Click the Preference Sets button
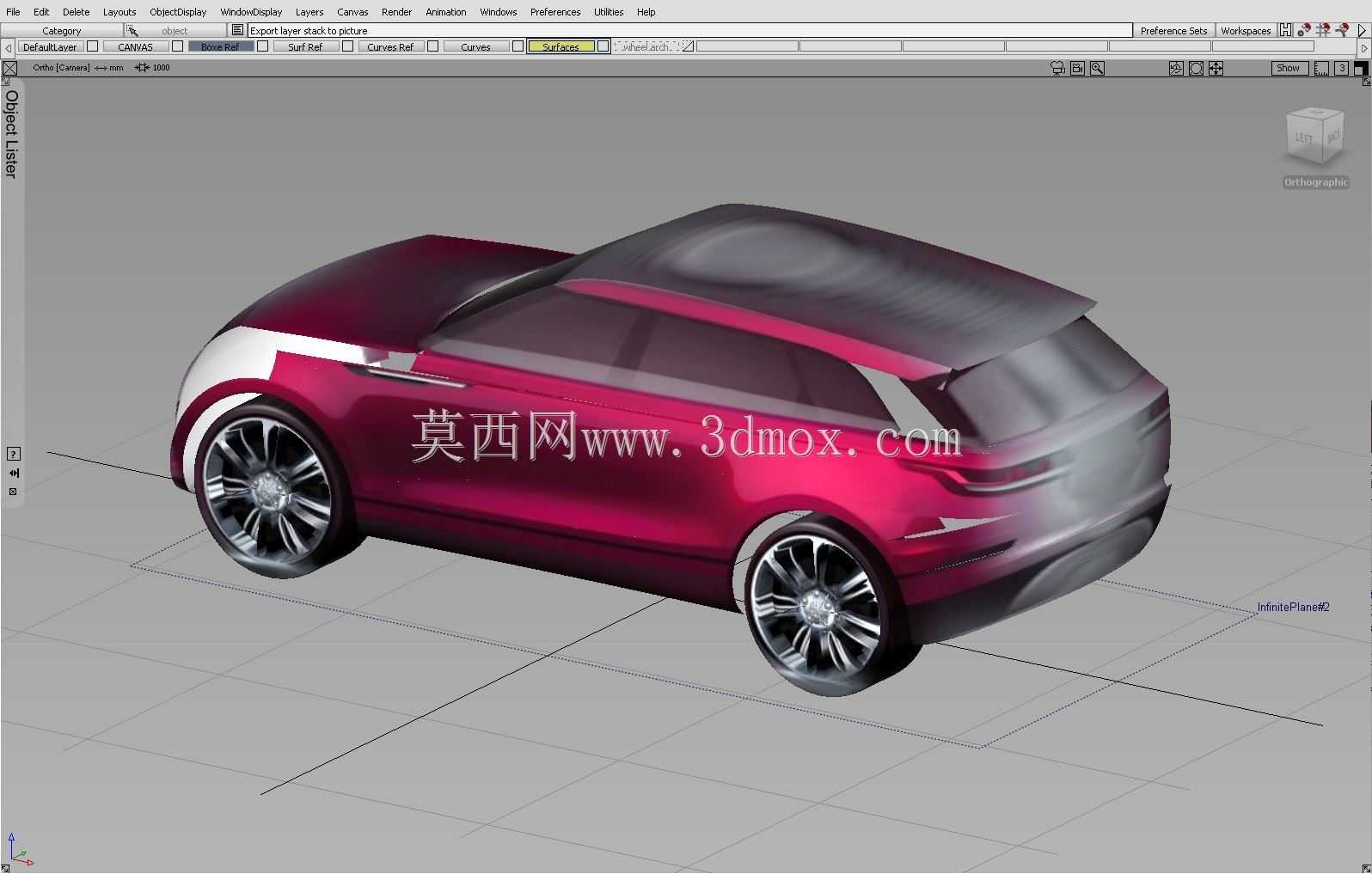Screen dimensions: 1372x874 (1173, 30)
